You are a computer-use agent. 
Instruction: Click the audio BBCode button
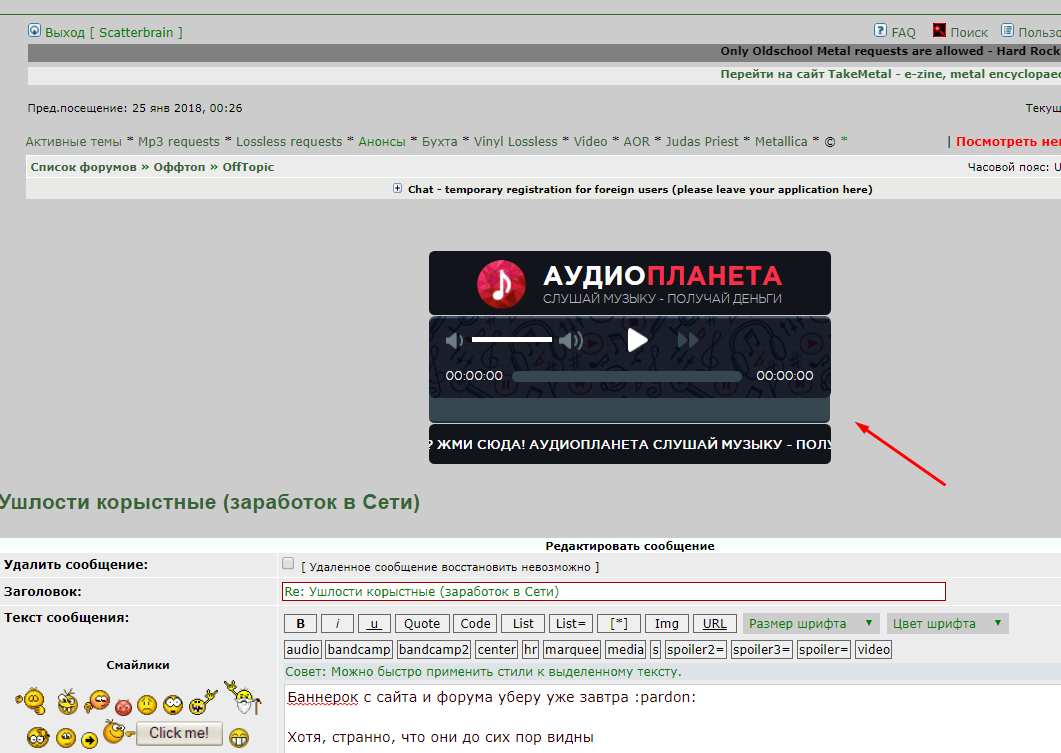(x=302, y=649)
